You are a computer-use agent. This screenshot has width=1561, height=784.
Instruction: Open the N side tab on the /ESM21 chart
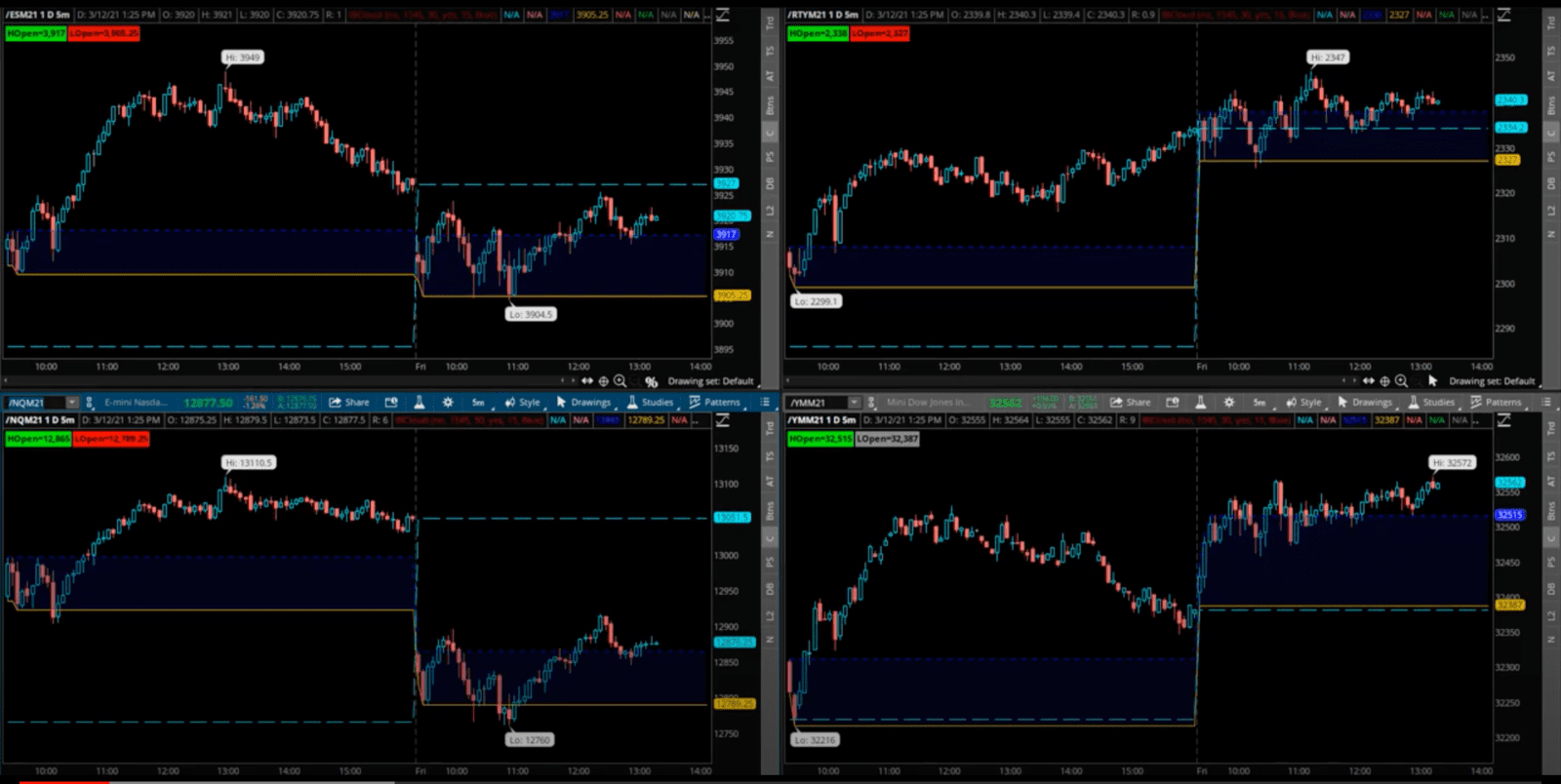[770, 235]
